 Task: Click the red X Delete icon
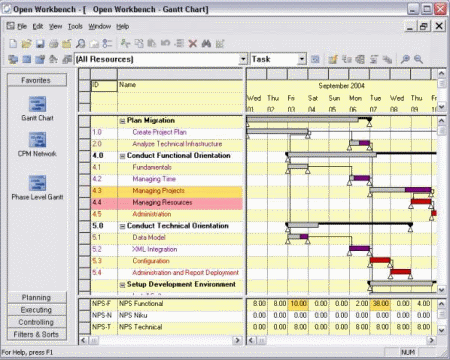point(193,43)
